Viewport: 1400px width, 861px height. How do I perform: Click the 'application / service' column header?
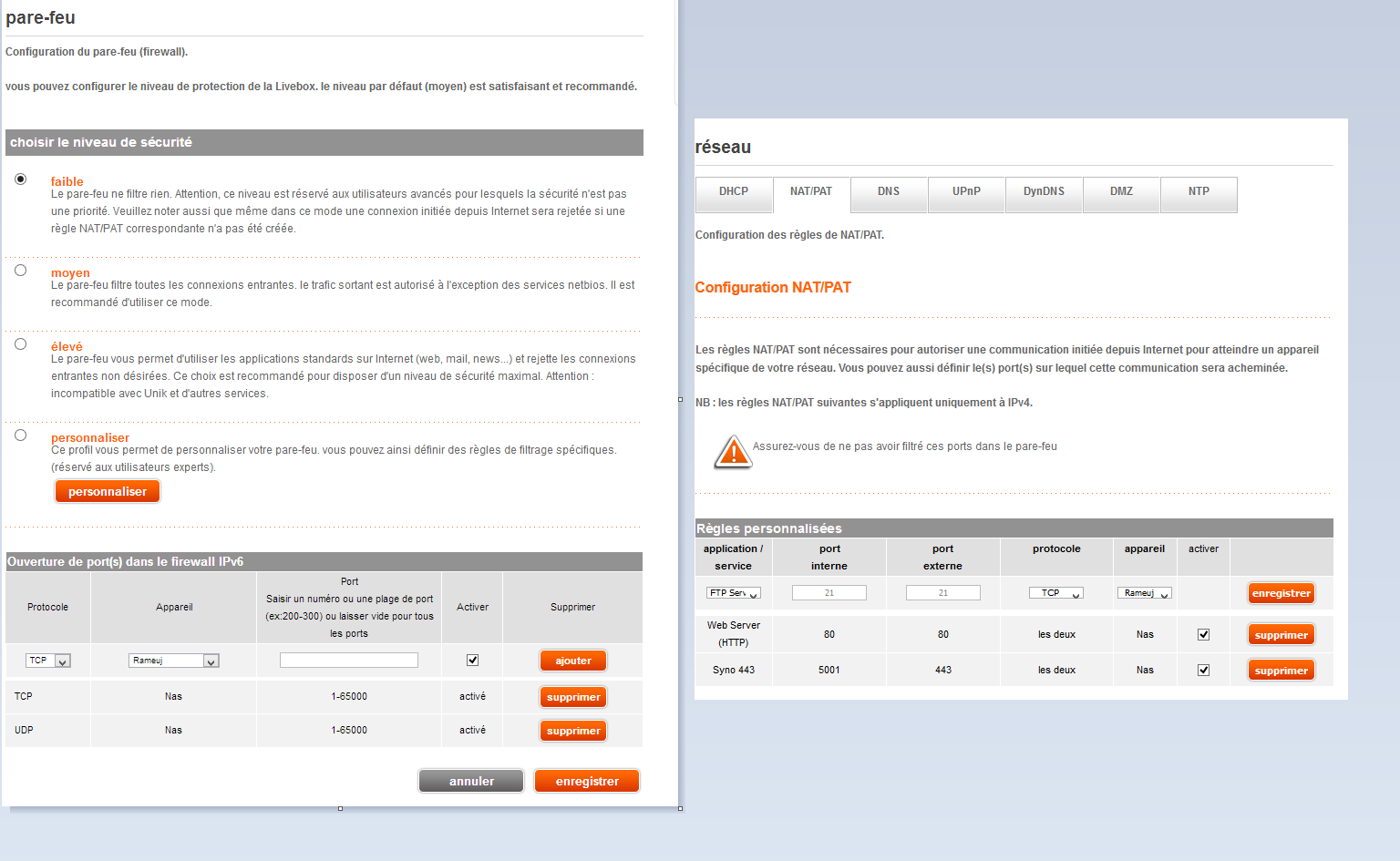pyautogui.click(x=734, y=557)
